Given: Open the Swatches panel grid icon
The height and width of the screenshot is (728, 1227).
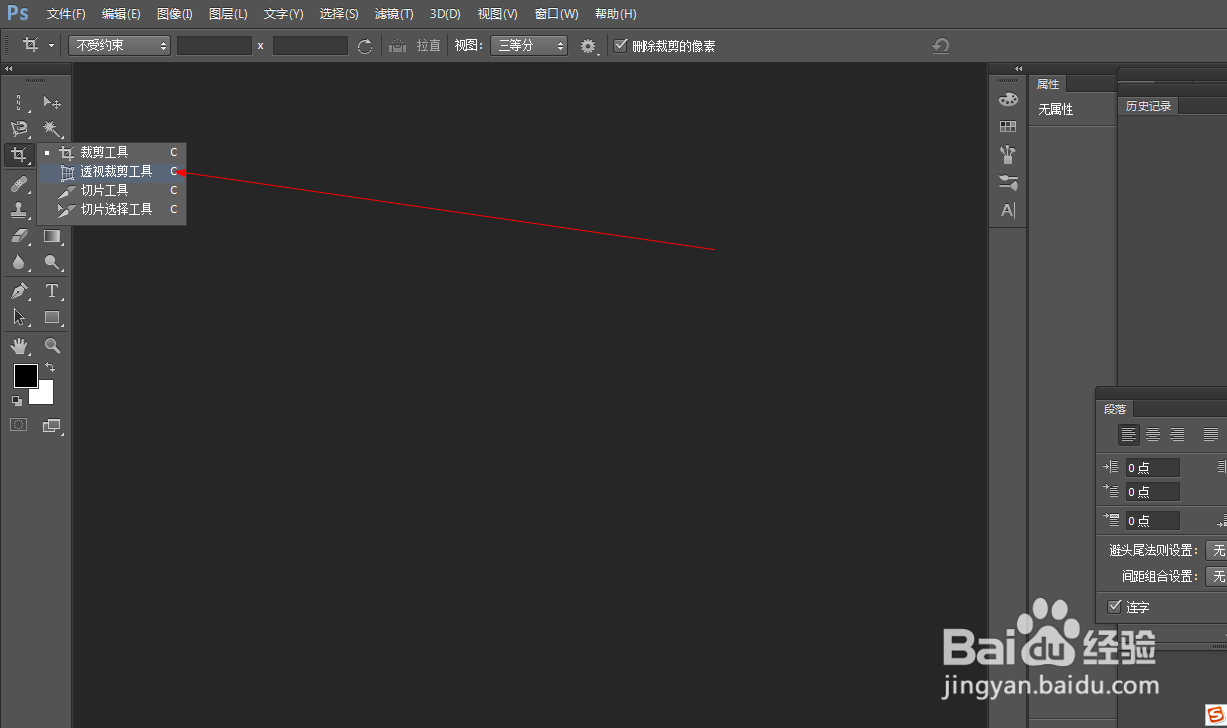Looking at the screenshot, I should 1008,127.
